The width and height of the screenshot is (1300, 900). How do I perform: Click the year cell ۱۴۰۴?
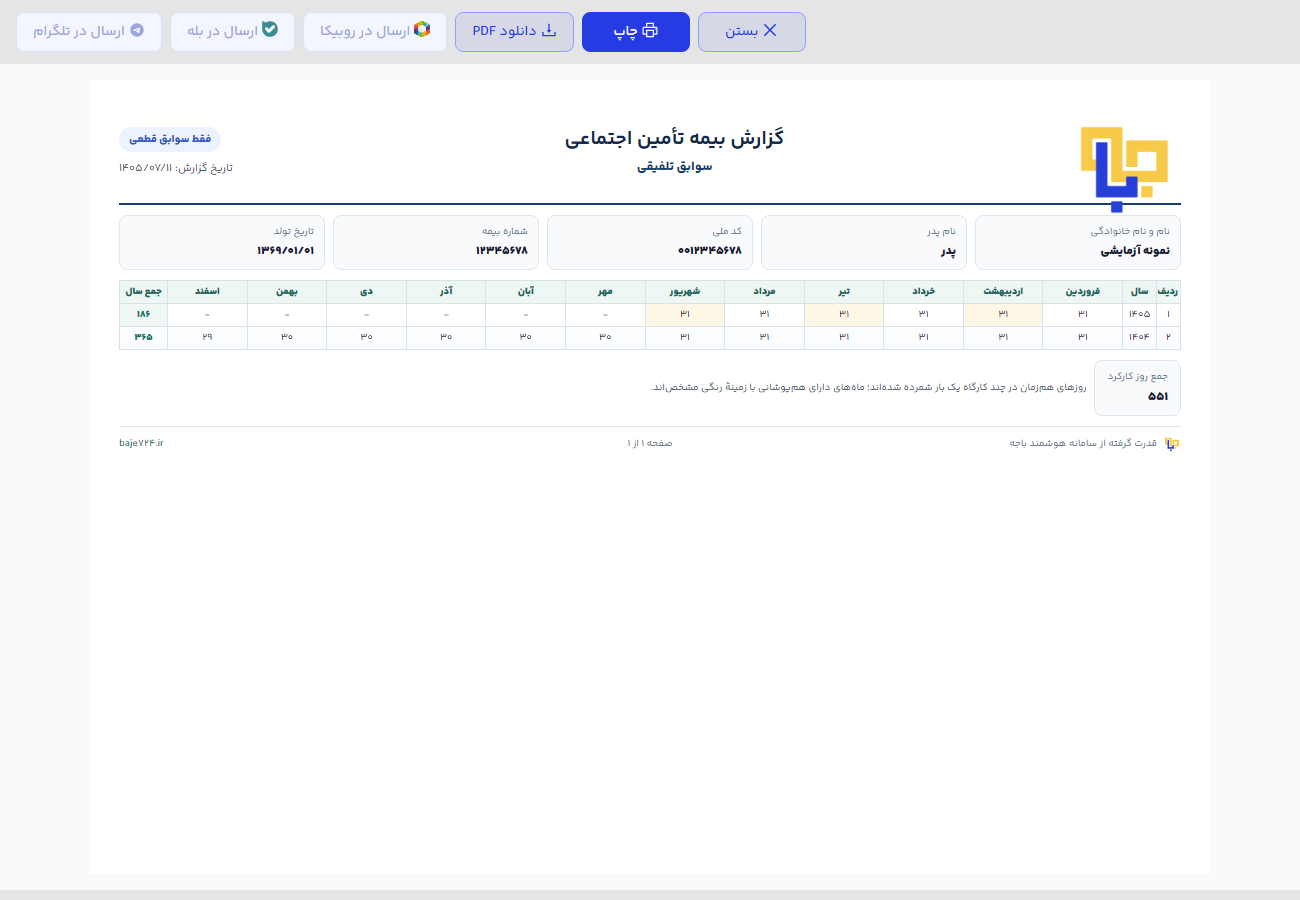(x=1140, y=337)
